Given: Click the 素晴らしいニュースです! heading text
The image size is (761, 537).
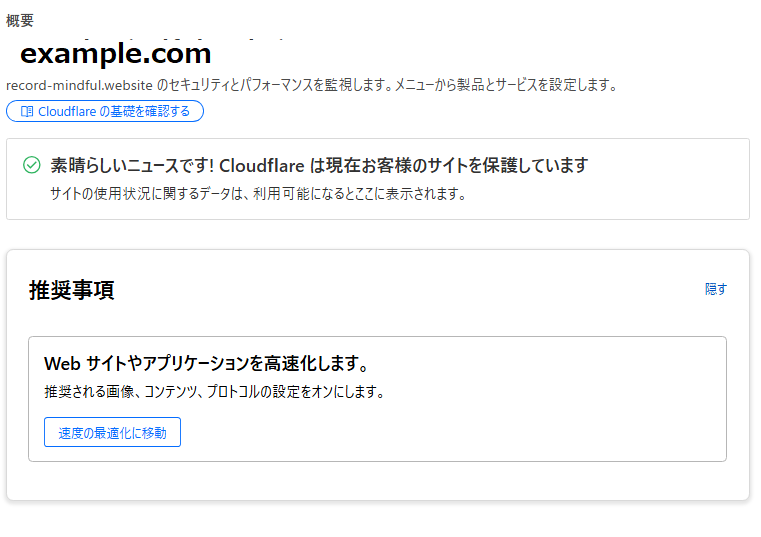Looking at the screenshot, I should pyautogui.click(x=132, y=165).
